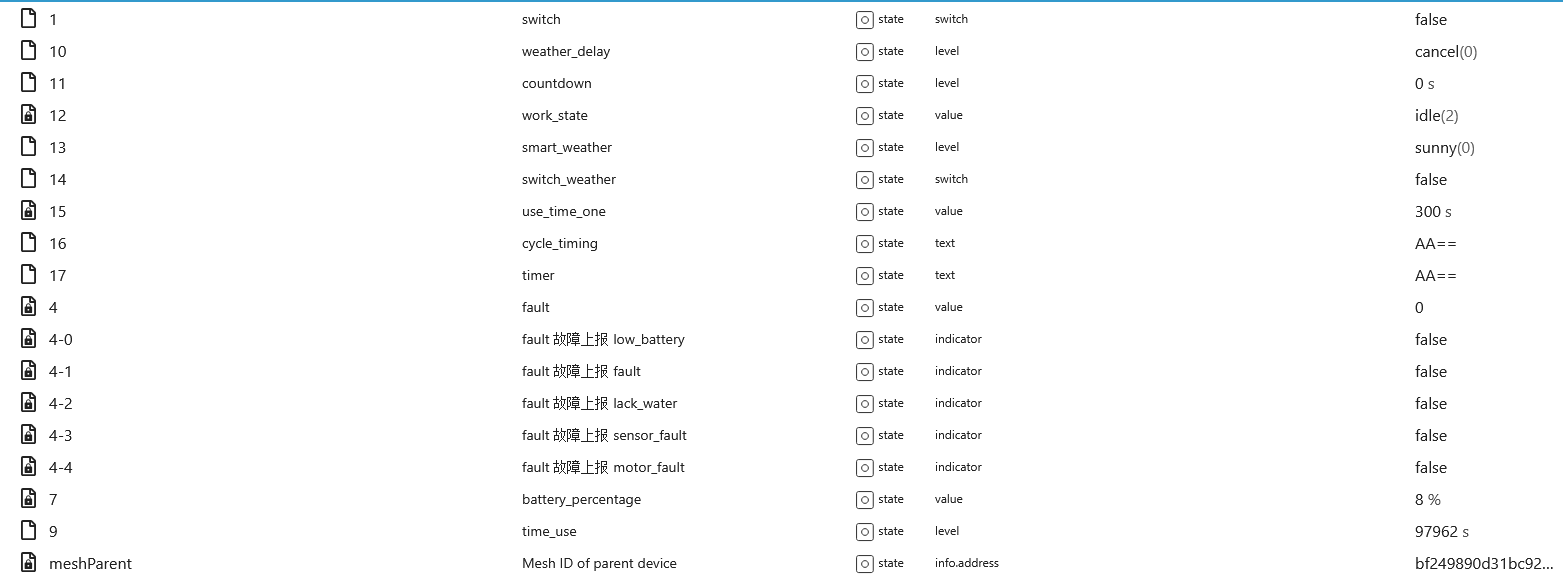Click the file icon for object 9

pyautogui.click(x=29, y=531)
